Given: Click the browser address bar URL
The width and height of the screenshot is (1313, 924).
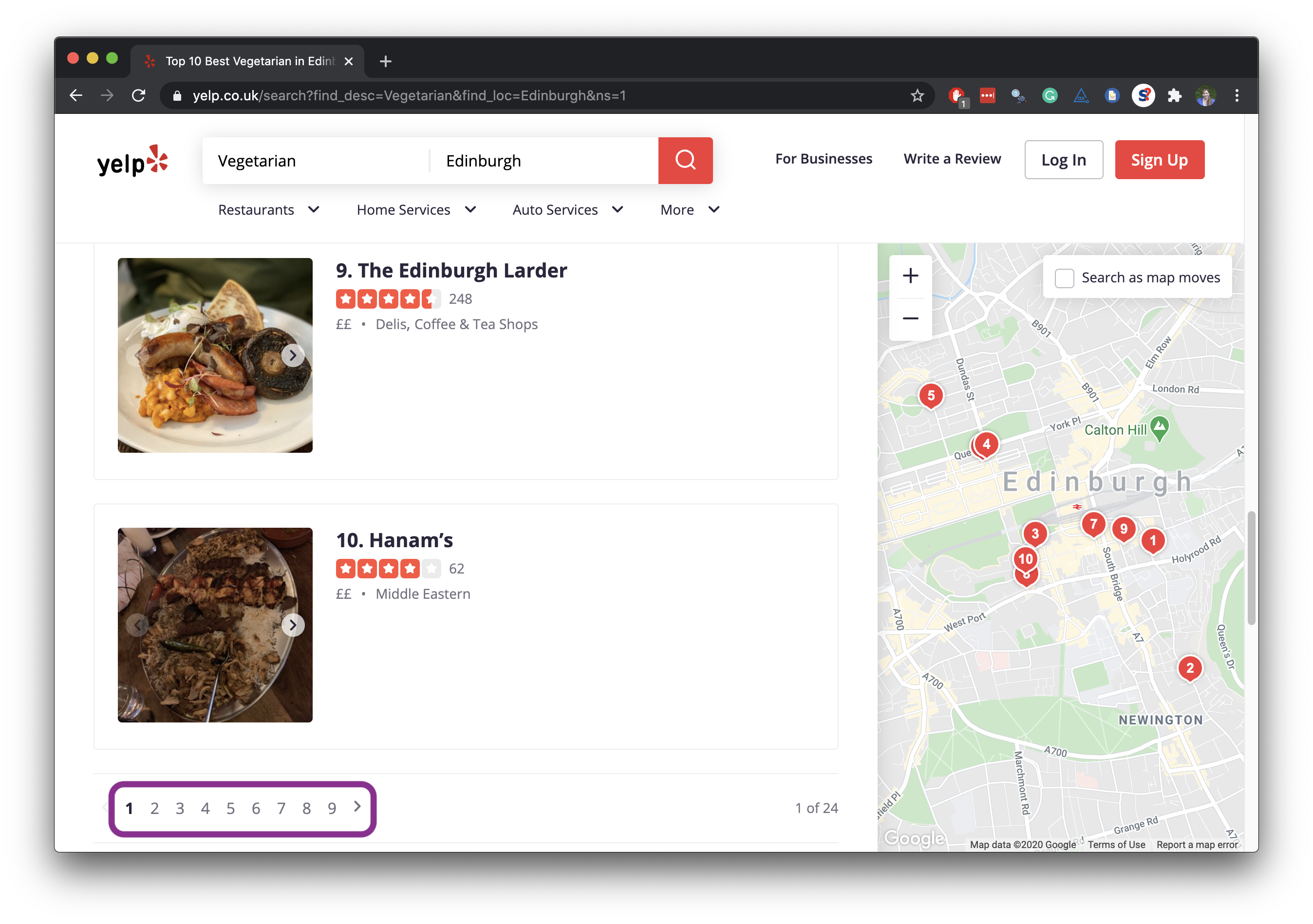Looking at the screenshot, I should click(409, 95).
